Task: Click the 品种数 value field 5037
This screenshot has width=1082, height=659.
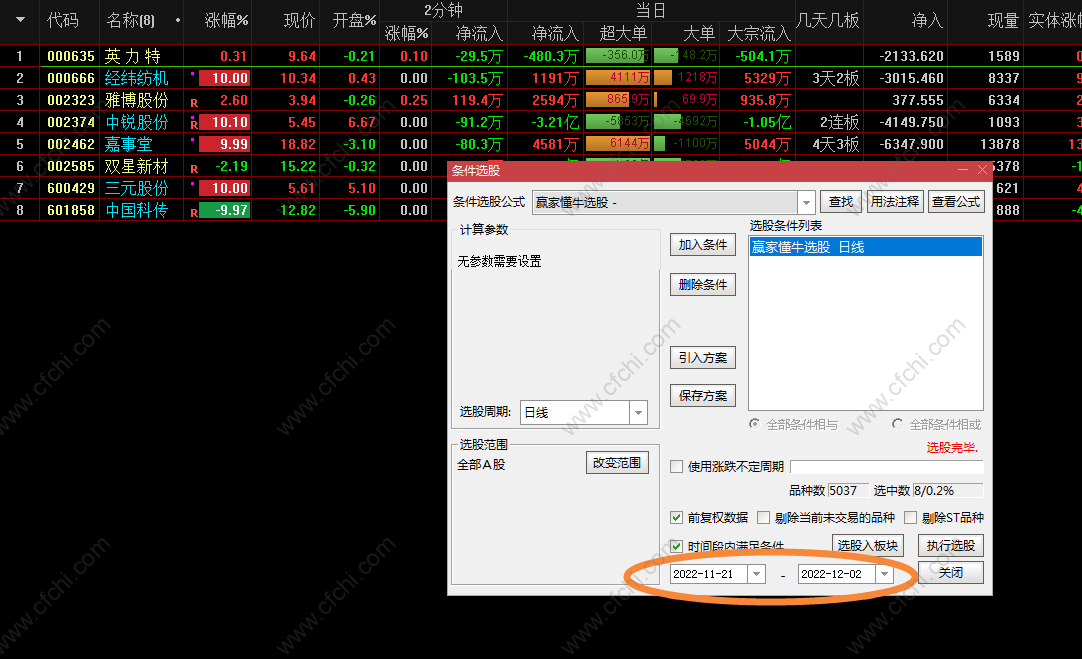Action: click(x=847, y=491)
